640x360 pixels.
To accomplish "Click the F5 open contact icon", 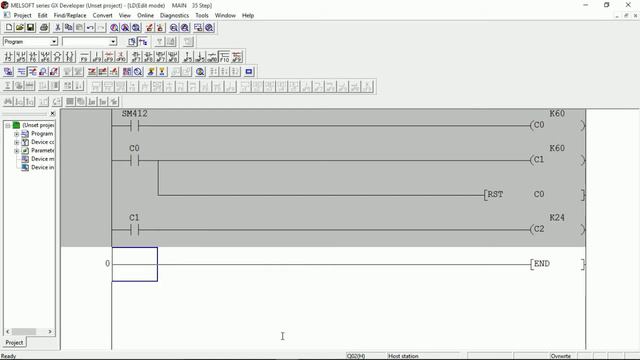I will click(8, 57).
